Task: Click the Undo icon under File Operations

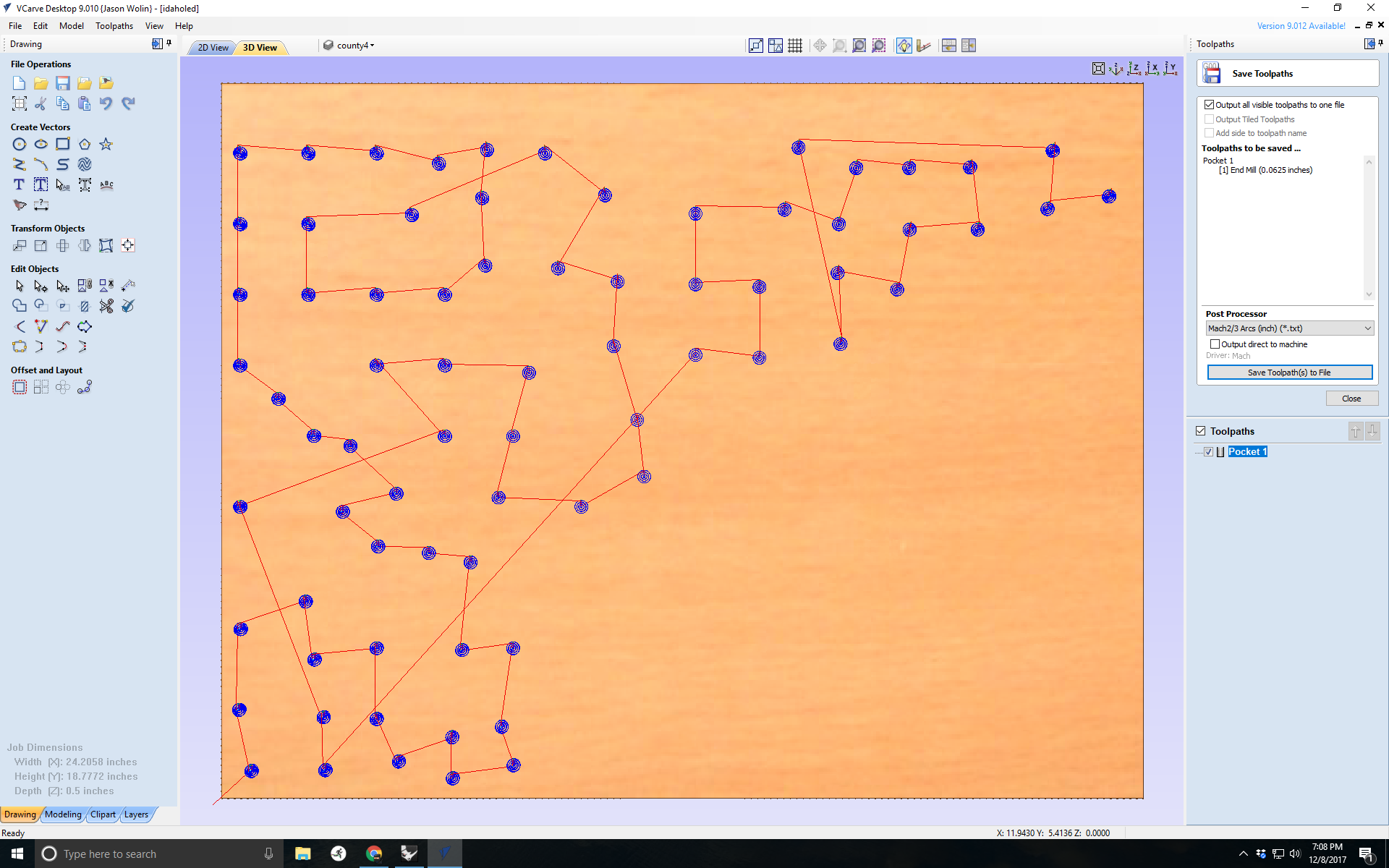Action: click(x=106, y=103)
